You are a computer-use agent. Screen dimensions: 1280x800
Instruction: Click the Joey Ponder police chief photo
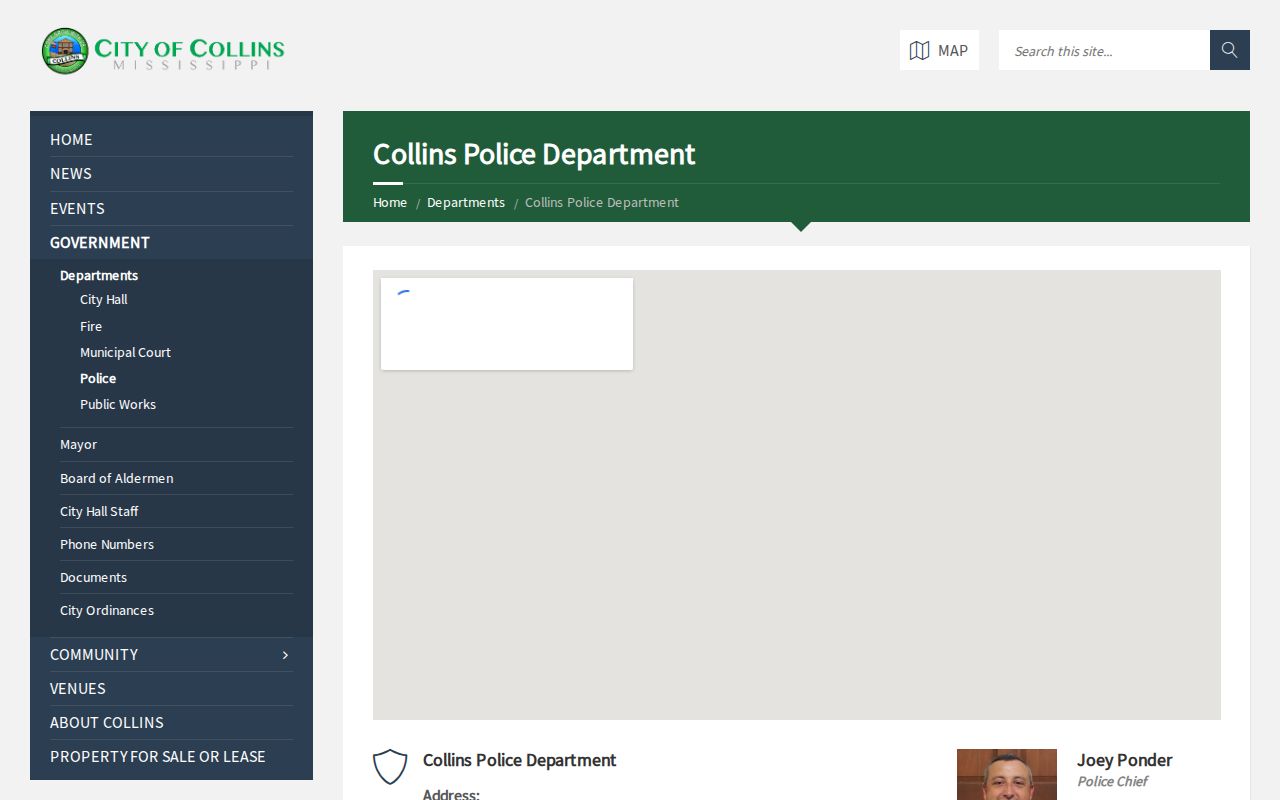[1007, 775]
